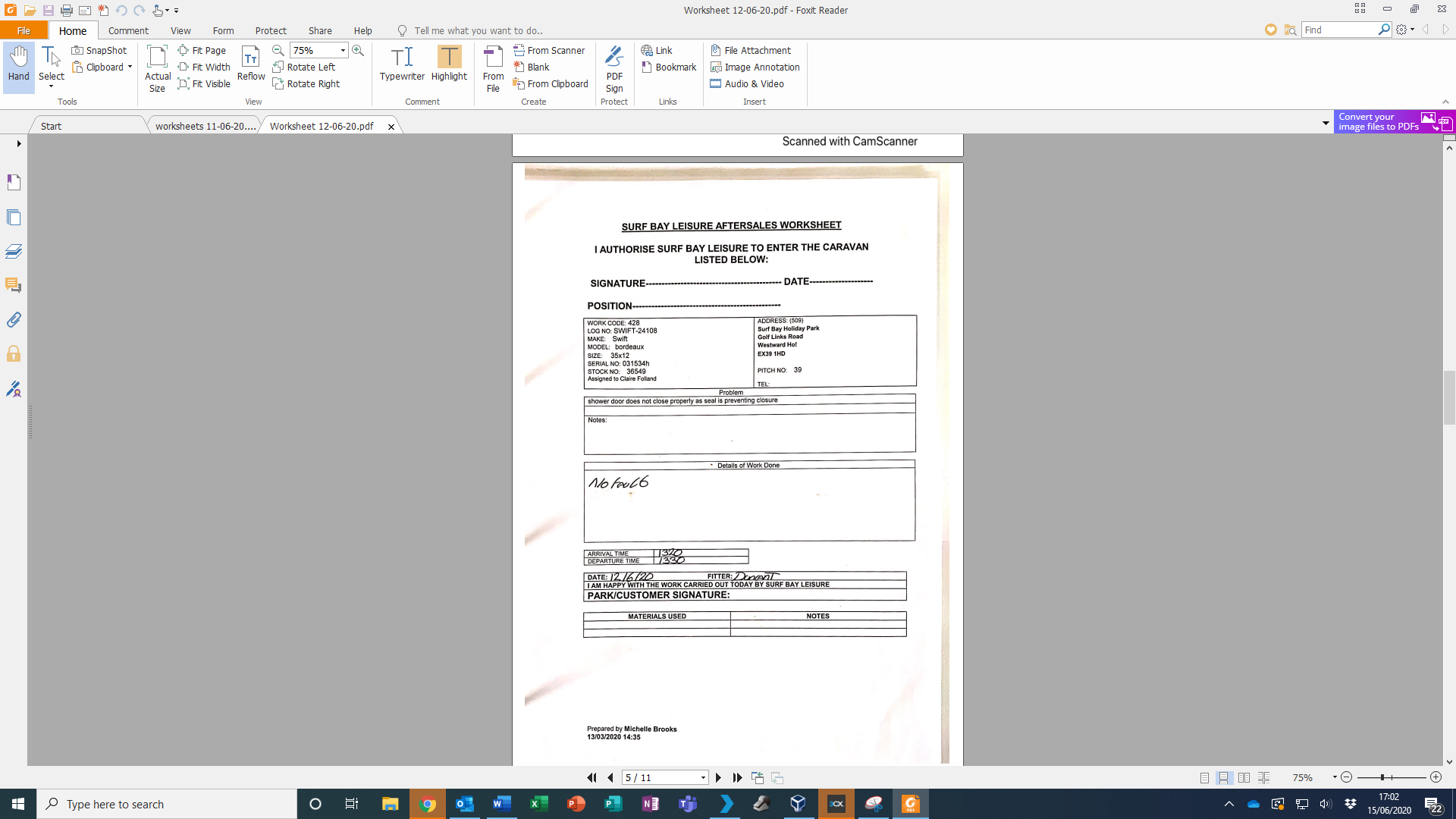
Task: Open the zoom percentage dropdown
Action: pos(343,50)
